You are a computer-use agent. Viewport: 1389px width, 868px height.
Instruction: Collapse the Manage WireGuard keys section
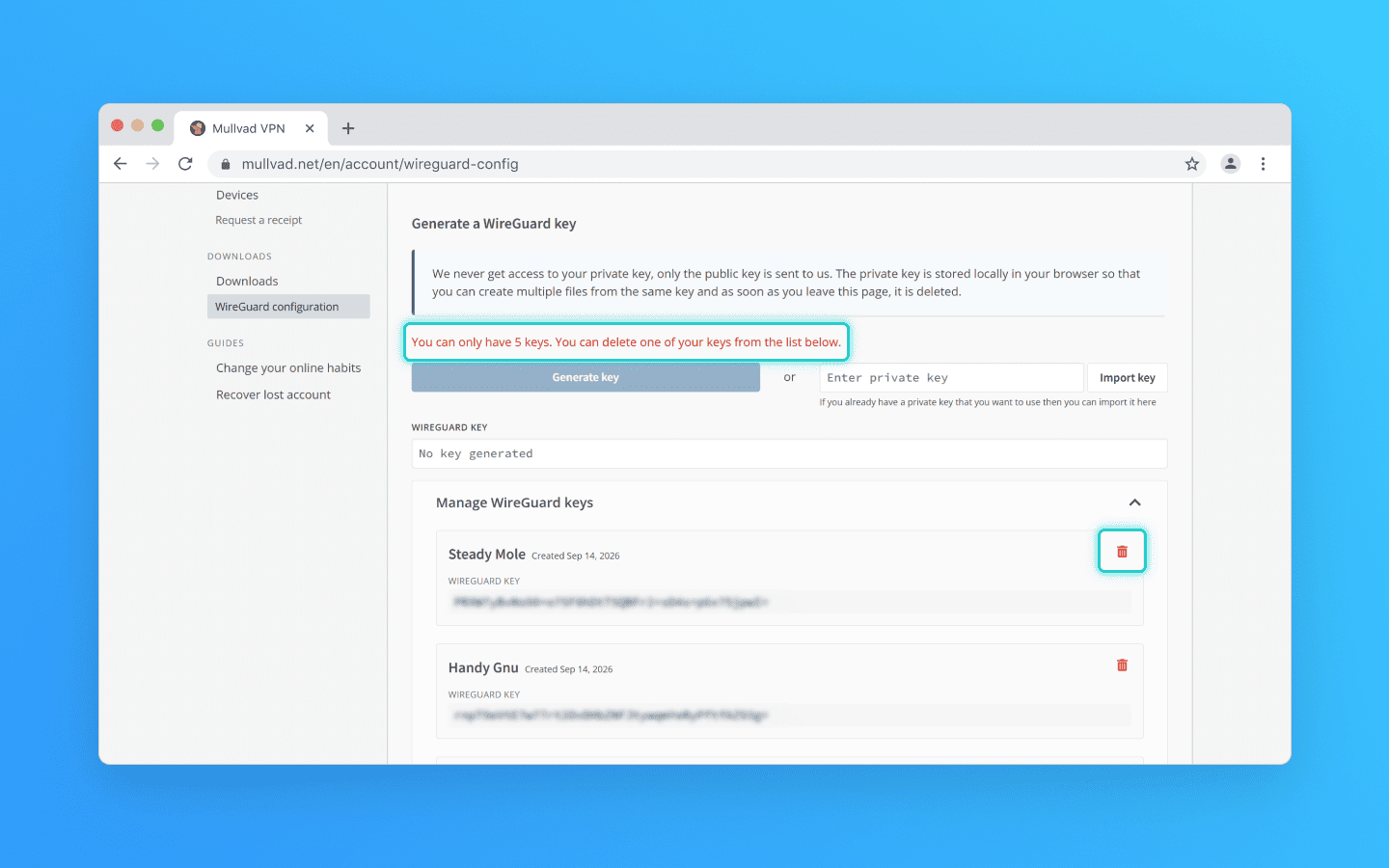1134,502
